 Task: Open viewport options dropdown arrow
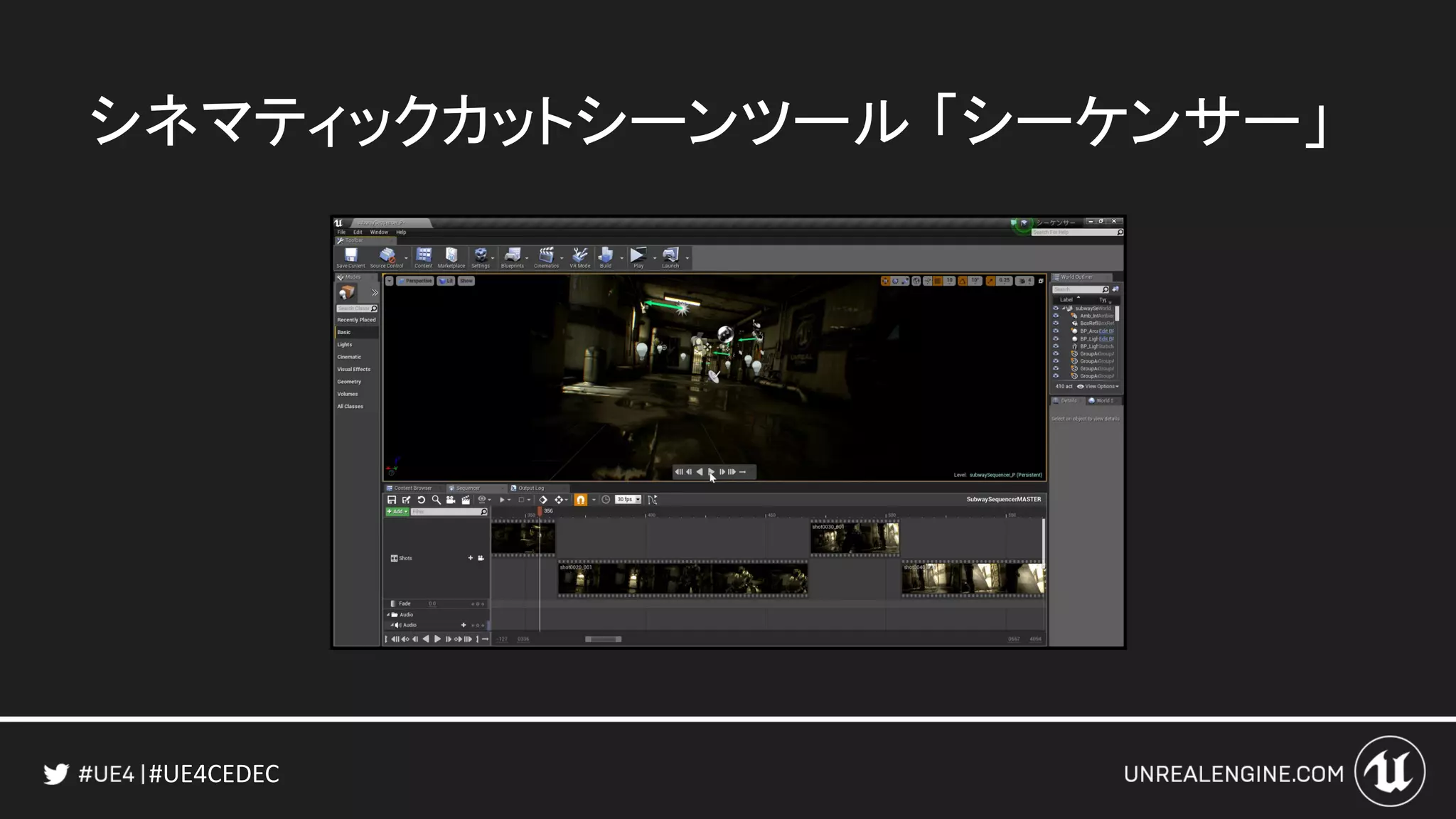tap(390, 281)
